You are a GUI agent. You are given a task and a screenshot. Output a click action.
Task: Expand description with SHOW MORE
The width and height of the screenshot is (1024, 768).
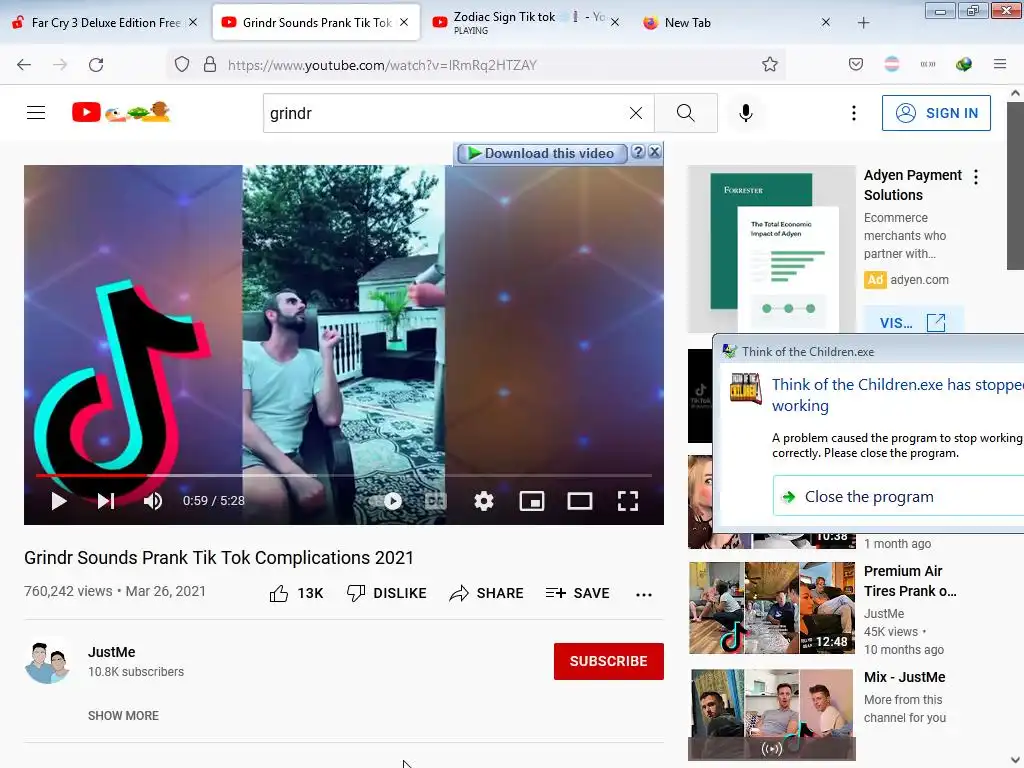pos(123,716)
